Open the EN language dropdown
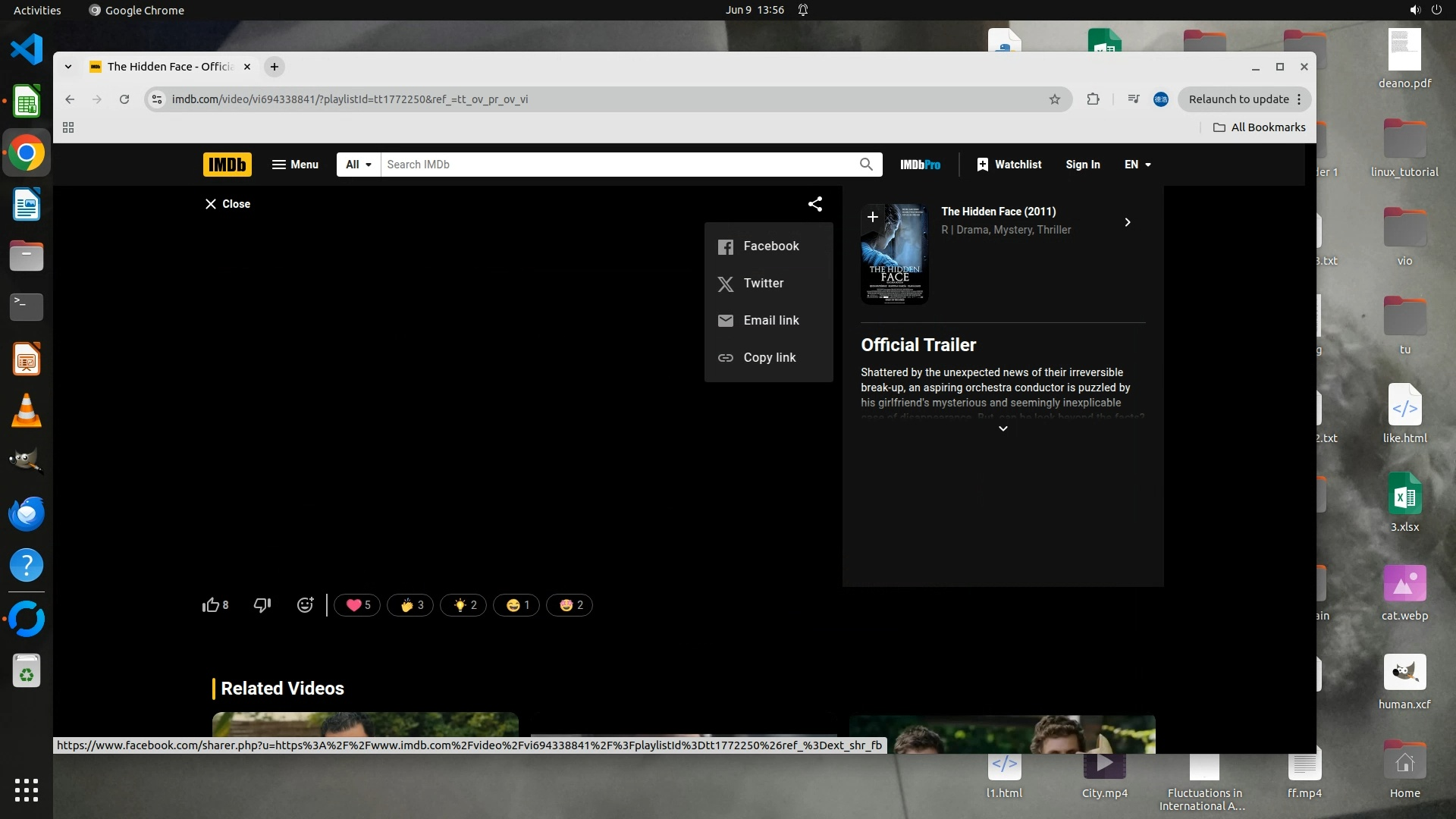Image resolution: width=1456 pixels, height=819 pixels. pos(1137,165)
